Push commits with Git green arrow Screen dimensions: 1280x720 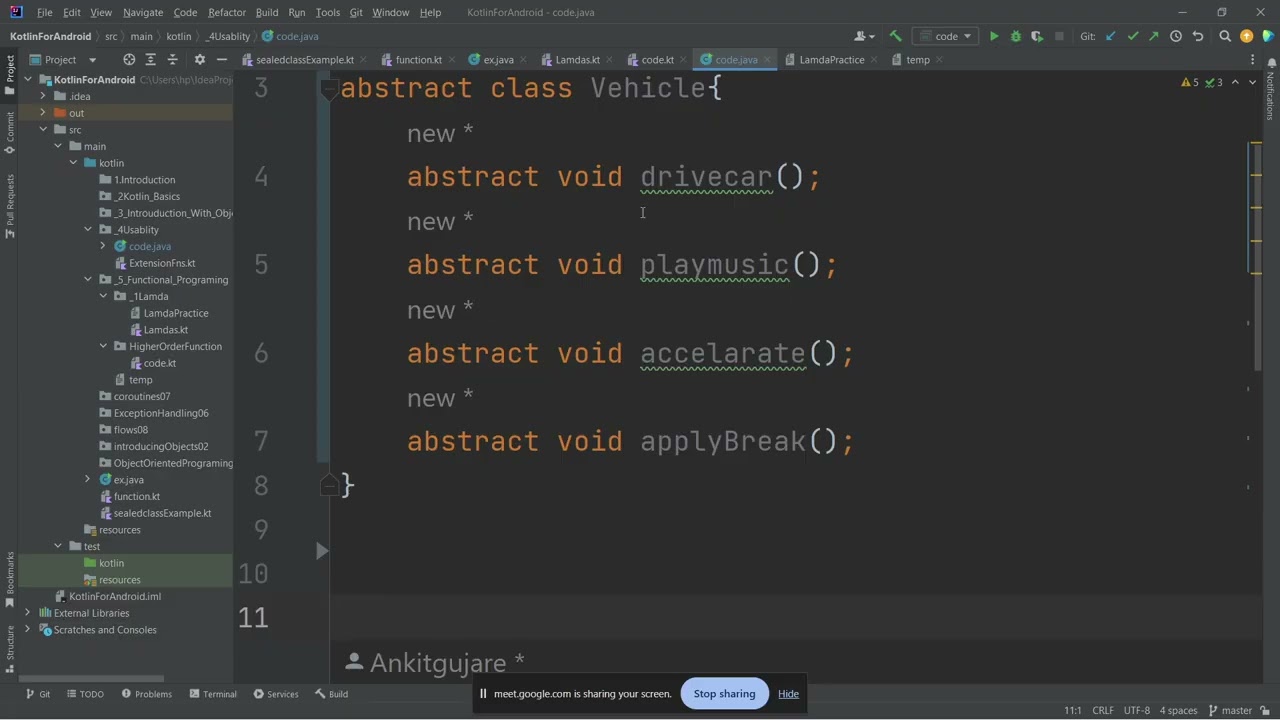(x=1154, y=36)
